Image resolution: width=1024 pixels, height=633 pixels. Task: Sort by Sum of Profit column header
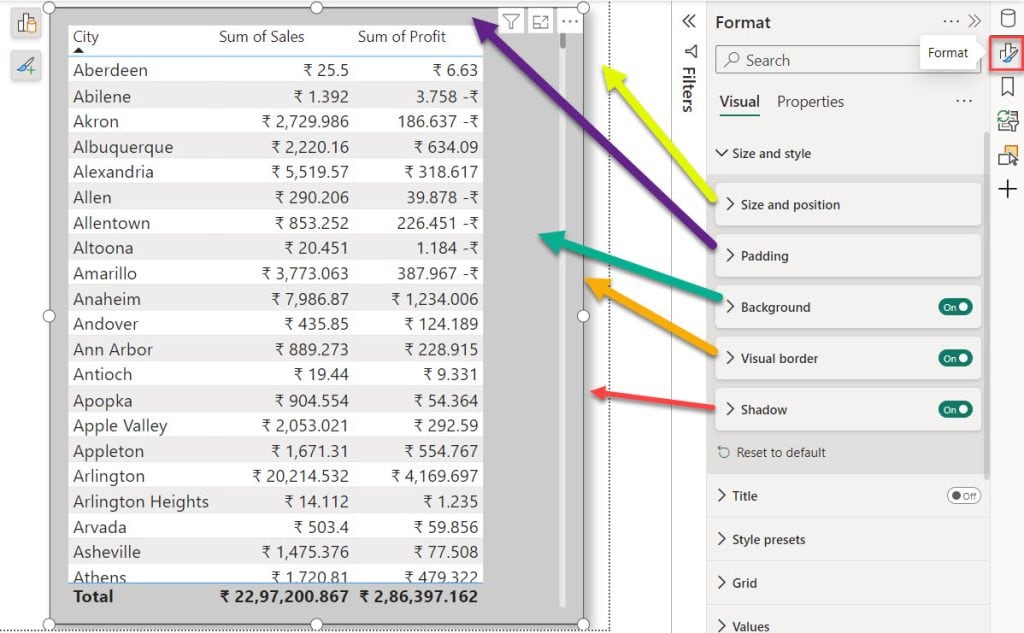pyautogui.click(x=402, y=37)
